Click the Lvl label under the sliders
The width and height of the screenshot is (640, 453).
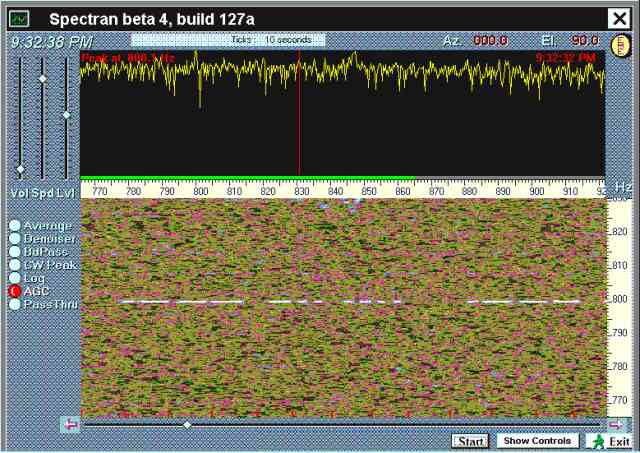point(65,193)
